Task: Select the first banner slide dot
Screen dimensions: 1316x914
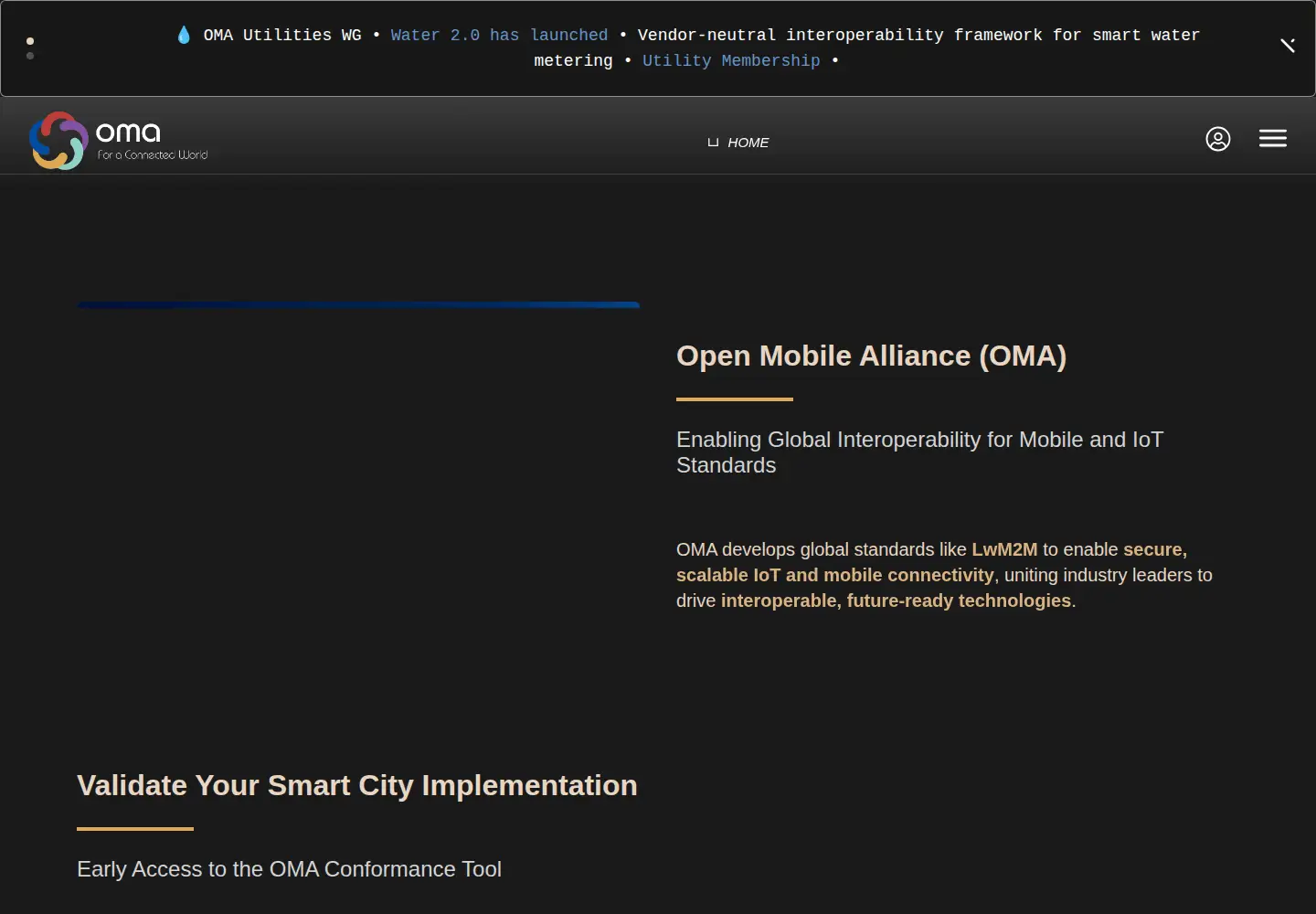Action: coord(30,41)
